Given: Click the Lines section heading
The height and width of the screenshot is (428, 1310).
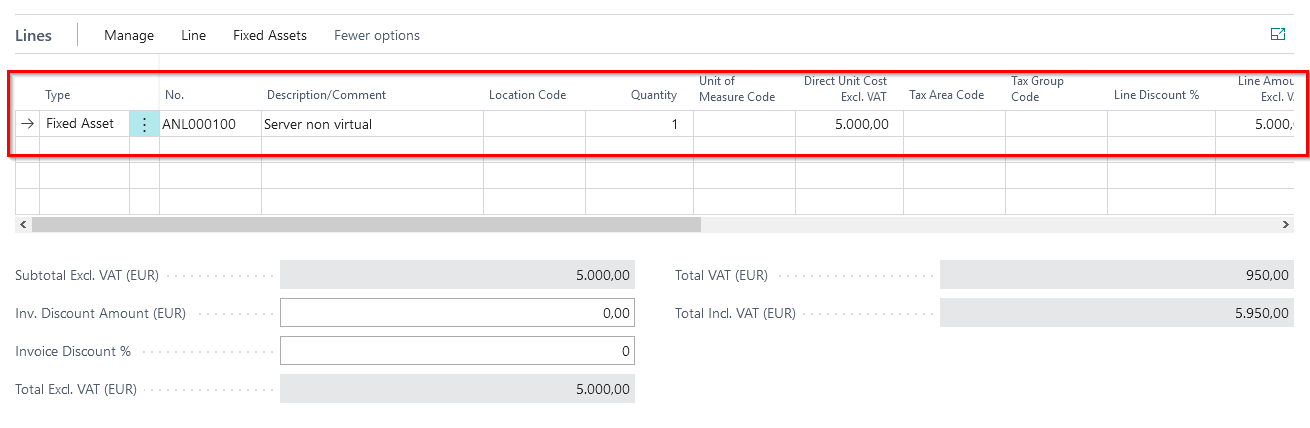Looking at the screenshot, I should [33, 35].
